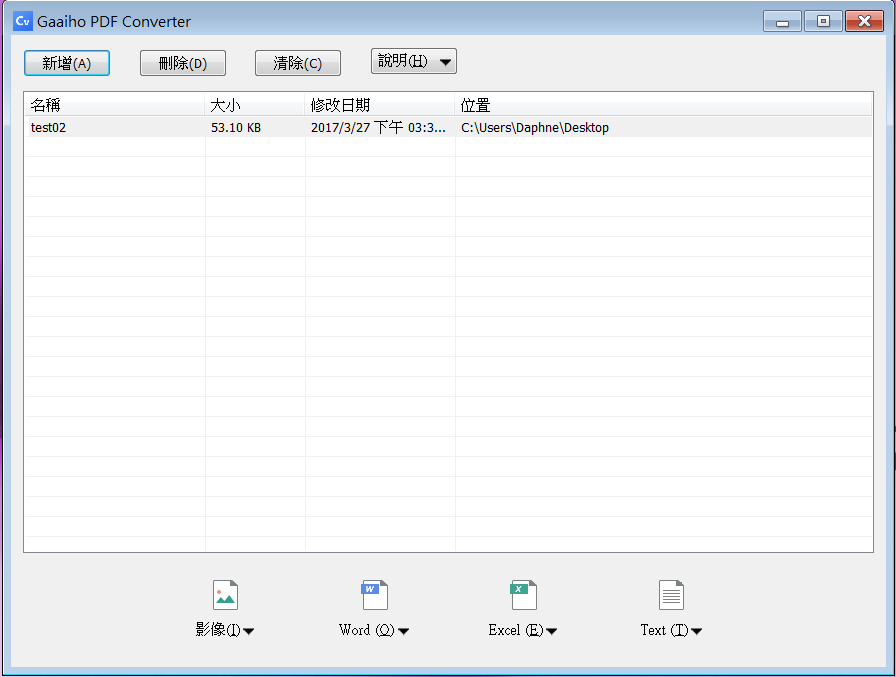This screenshot has width=896, height=677.
Task: Click the 新增(A) add button
Action: click(x=67, y=63)
